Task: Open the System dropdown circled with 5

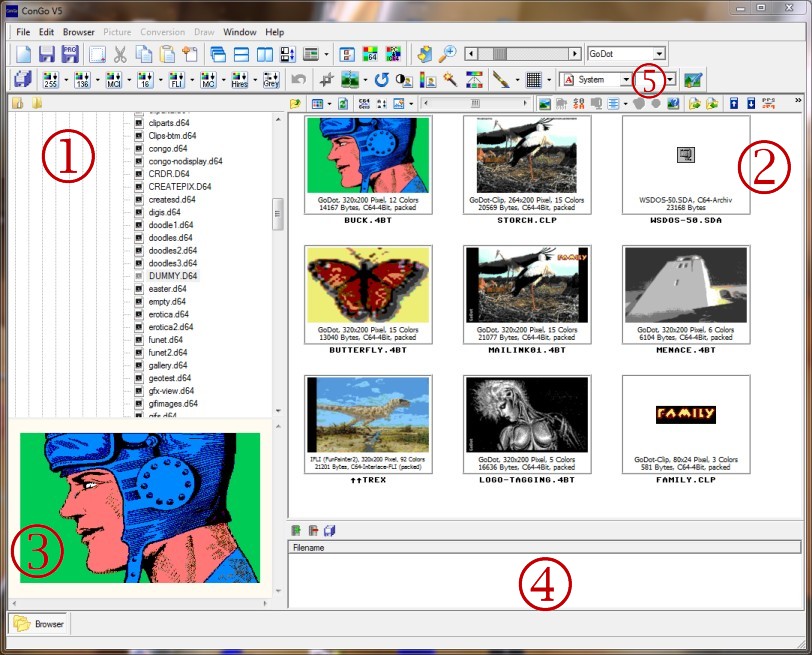Action: 626,78
